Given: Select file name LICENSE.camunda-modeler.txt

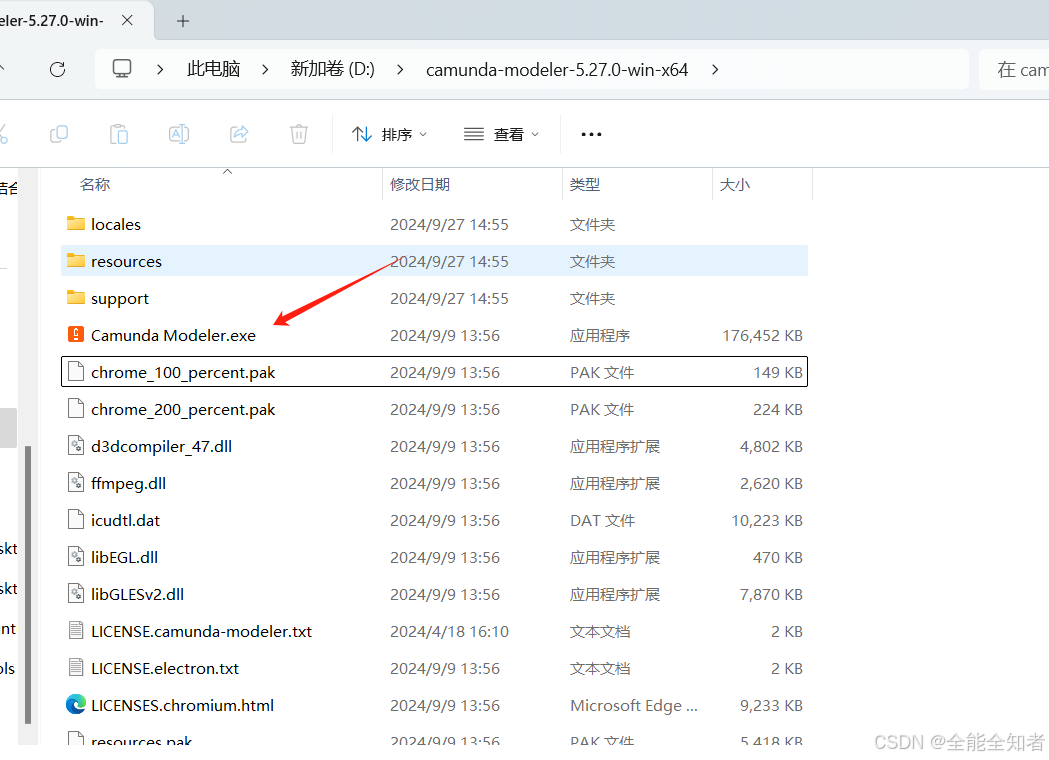Looking at the screenshot, I should click(201, 632).
